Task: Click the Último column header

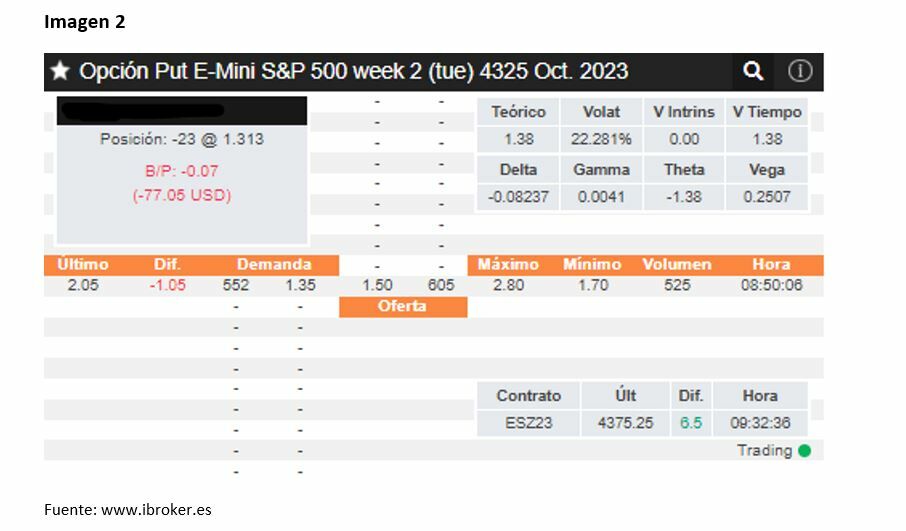Action: click(83, 265)
